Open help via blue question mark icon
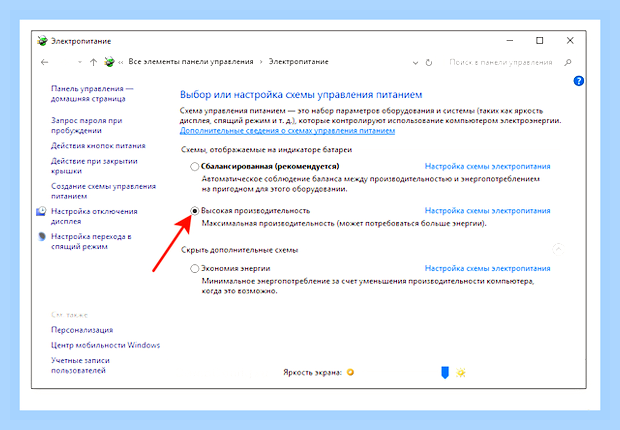This screenshot has width=620, height=430. (578, 81)
